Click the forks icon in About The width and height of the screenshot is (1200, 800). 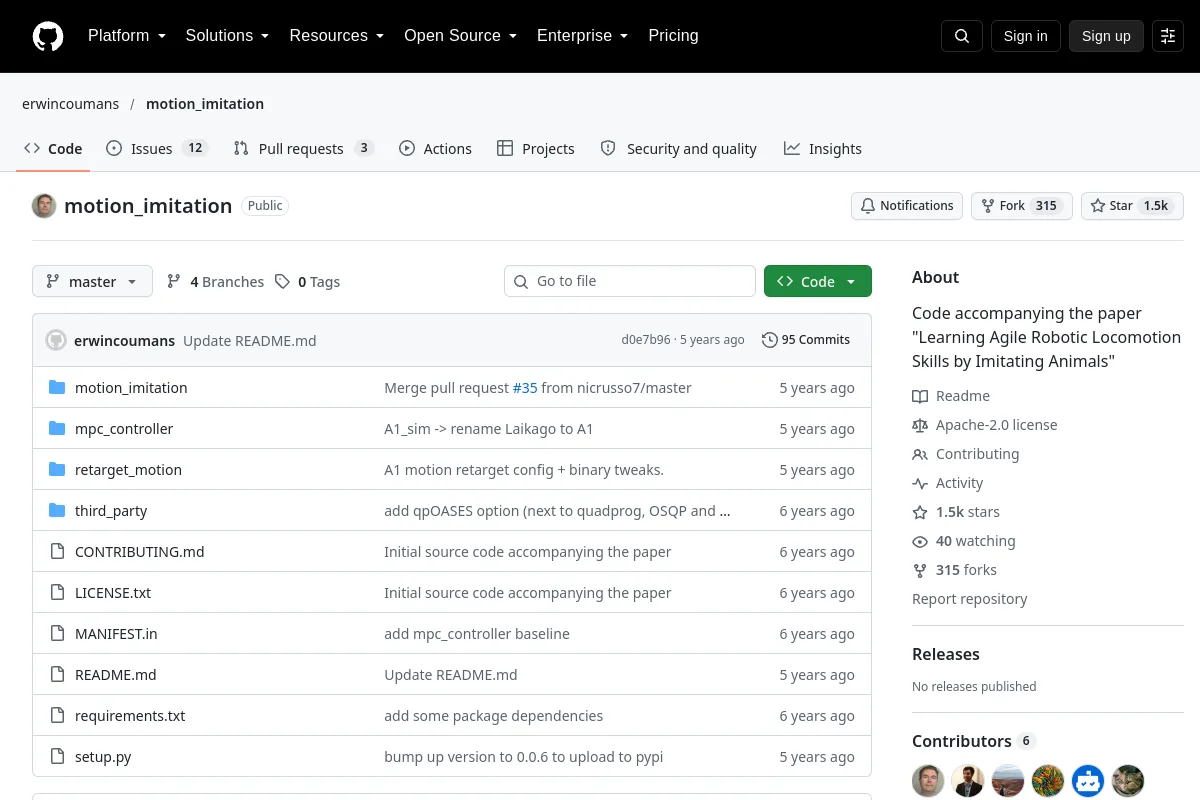click(920, 570)
